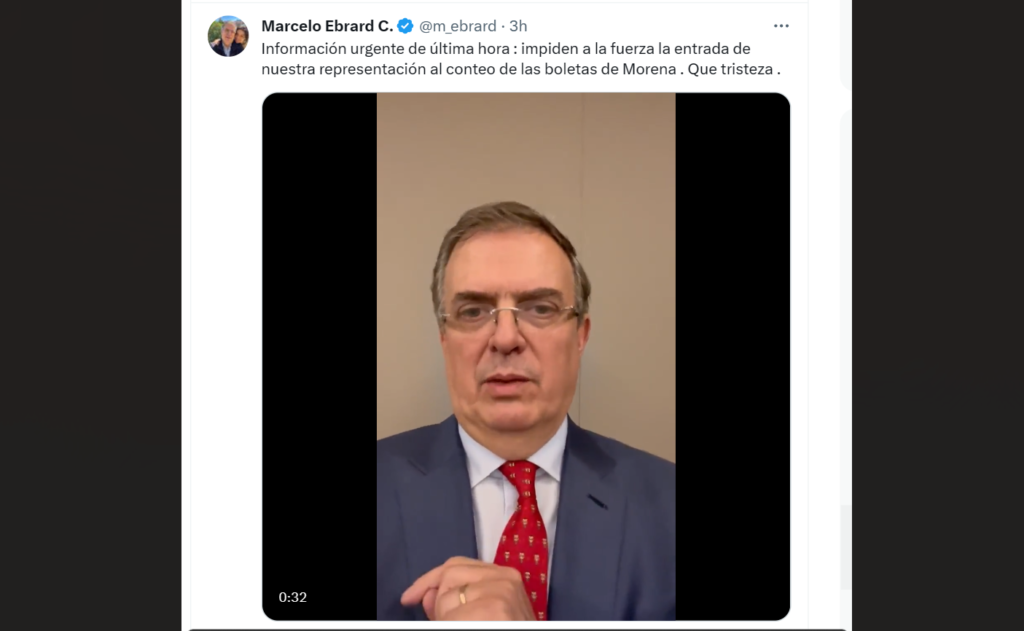
Task: Click the phrase 'Que tristeza' in the tweet
Action: (730, 69)
